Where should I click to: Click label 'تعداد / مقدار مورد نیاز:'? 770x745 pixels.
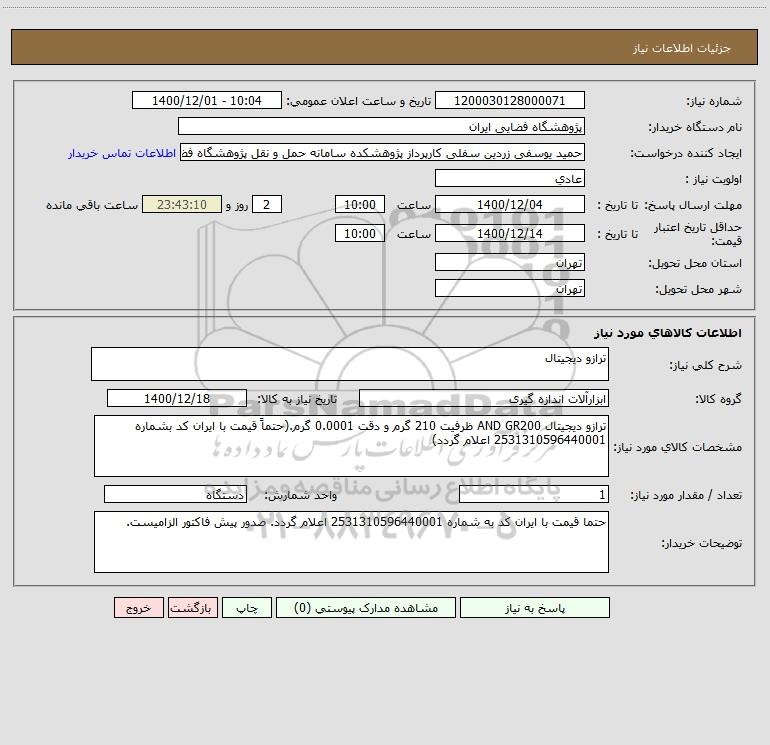[x=686, y=496]
